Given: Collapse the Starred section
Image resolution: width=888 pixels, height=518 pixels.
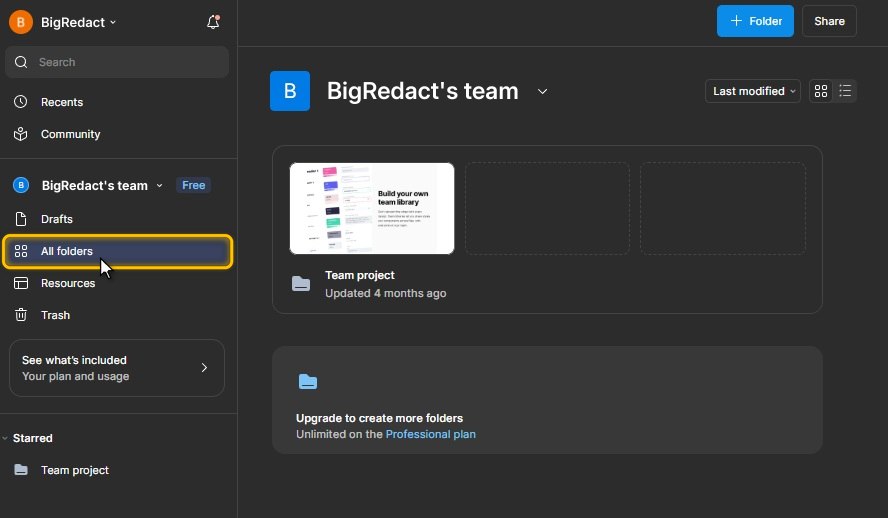Looking at the screenshot, I should click(x=5, y=438).
